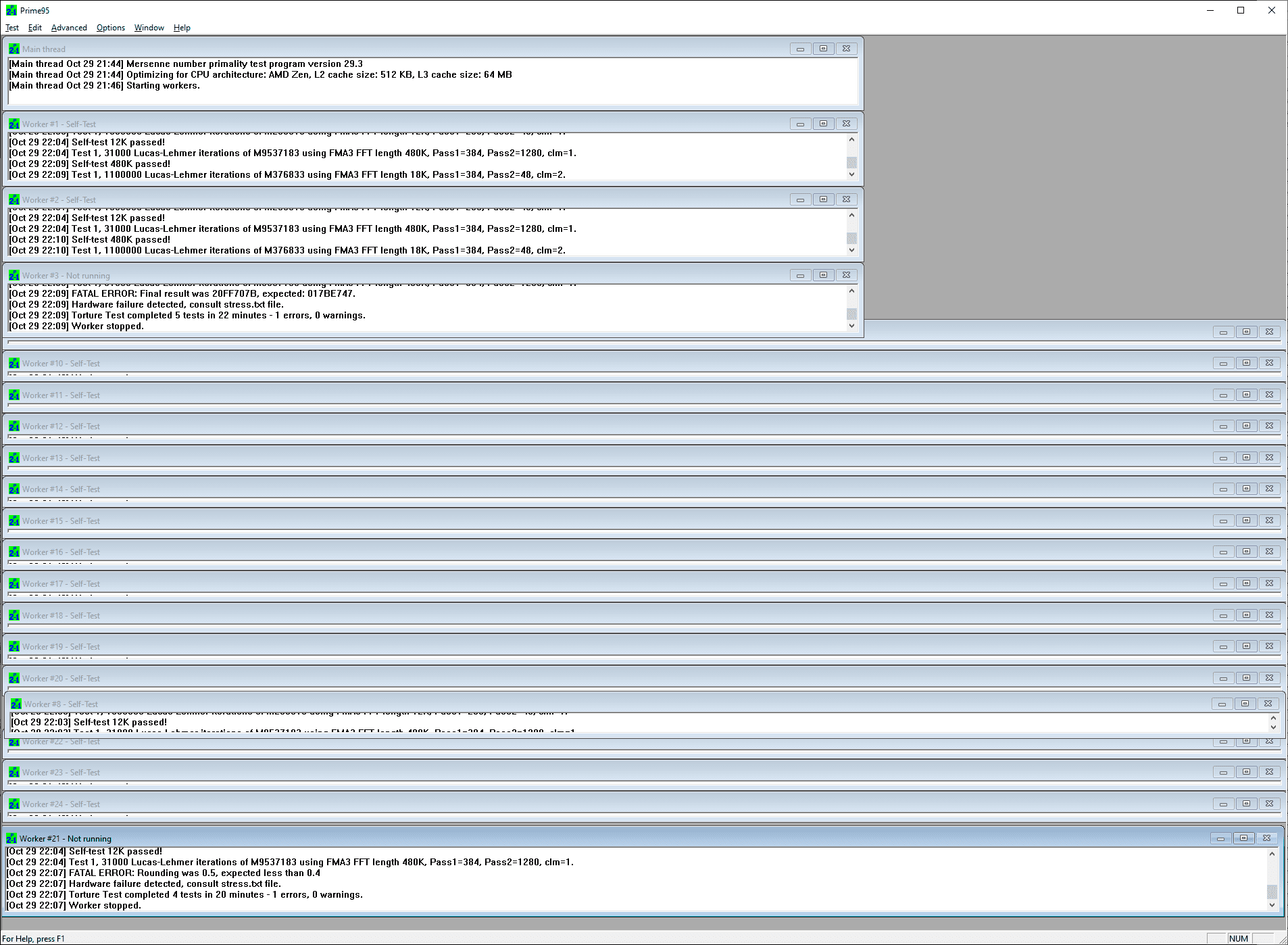Close the Worker #3 child window
Image resolution: width=1288 pixels, height=945 pixels.
(x=846, y=275)
